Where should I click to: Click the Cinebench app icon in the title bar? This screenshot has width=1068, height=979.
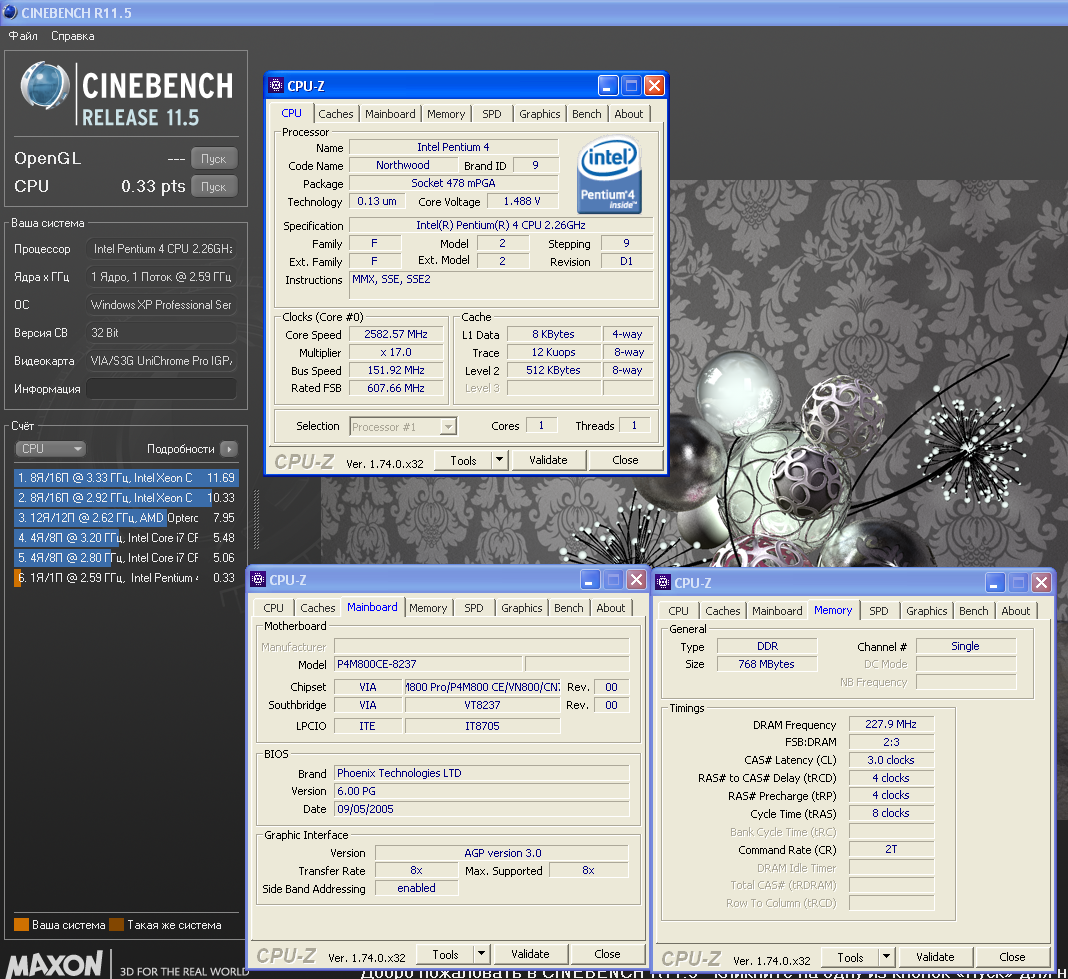click(10, 12)
